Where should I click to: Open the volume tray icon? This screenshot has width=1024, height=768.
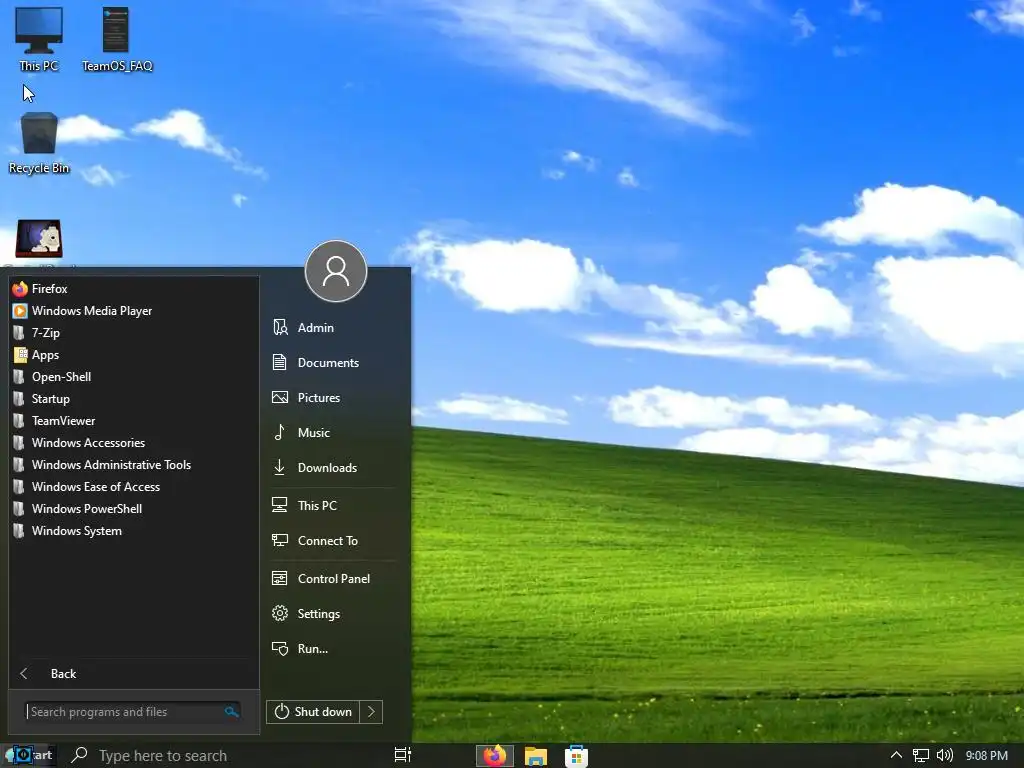click(x=944, y=756)
